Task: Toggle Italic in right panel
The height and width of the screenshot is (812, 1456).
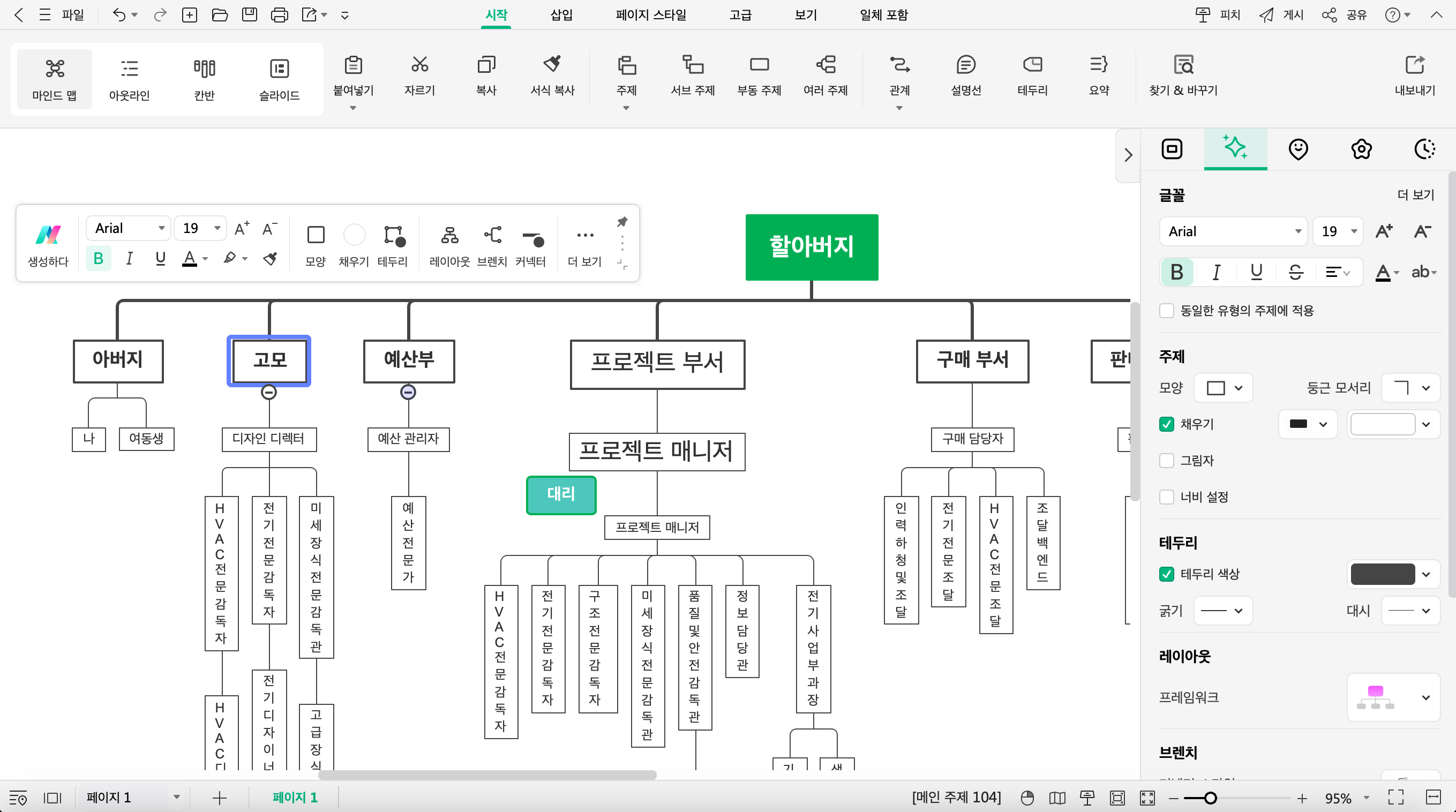Action: 1217,272
